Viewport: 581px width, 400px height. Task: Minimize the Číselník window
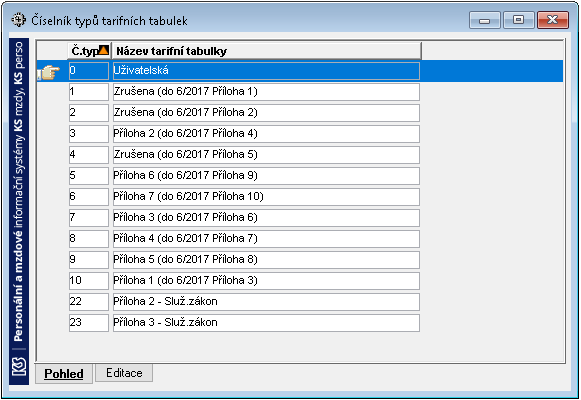tap(485, 20)
